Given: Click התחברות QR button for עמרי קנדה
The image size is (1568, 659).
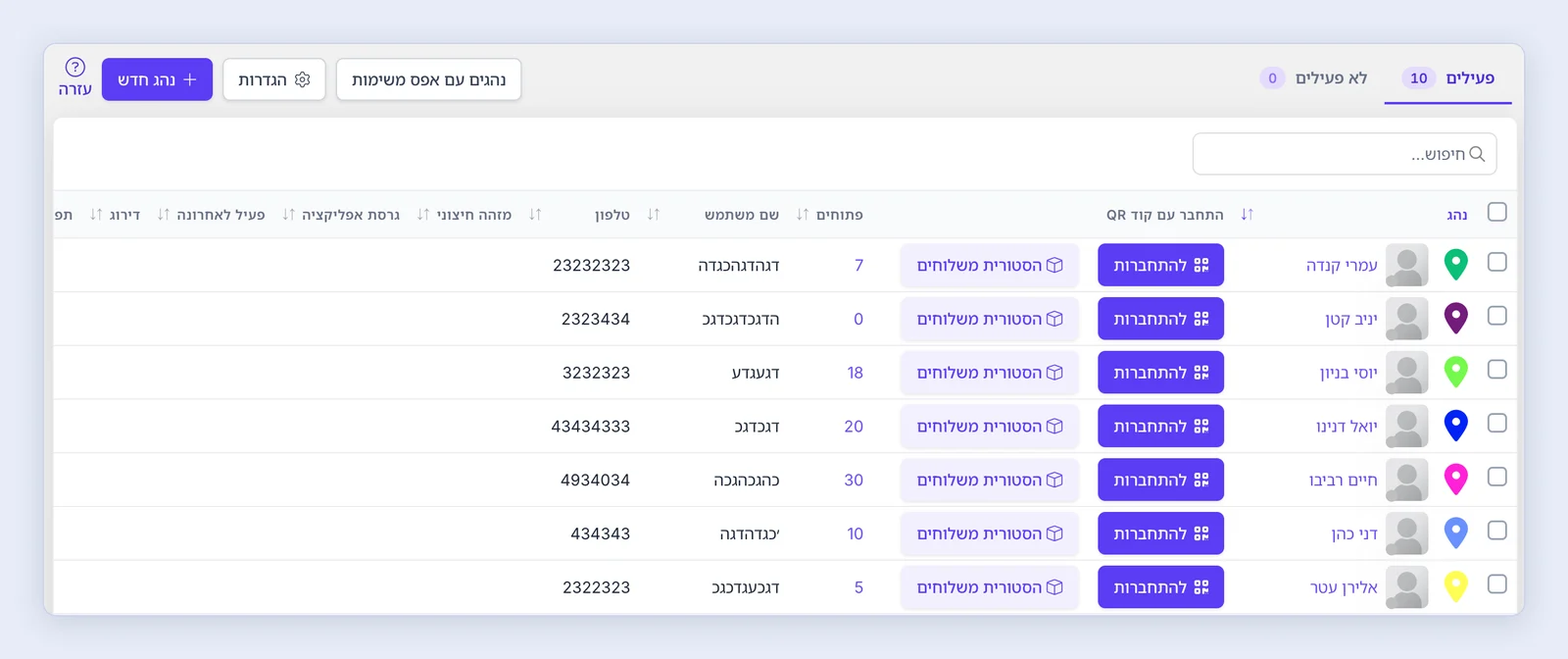Looking at the screenshot, I should [1161, 265].
